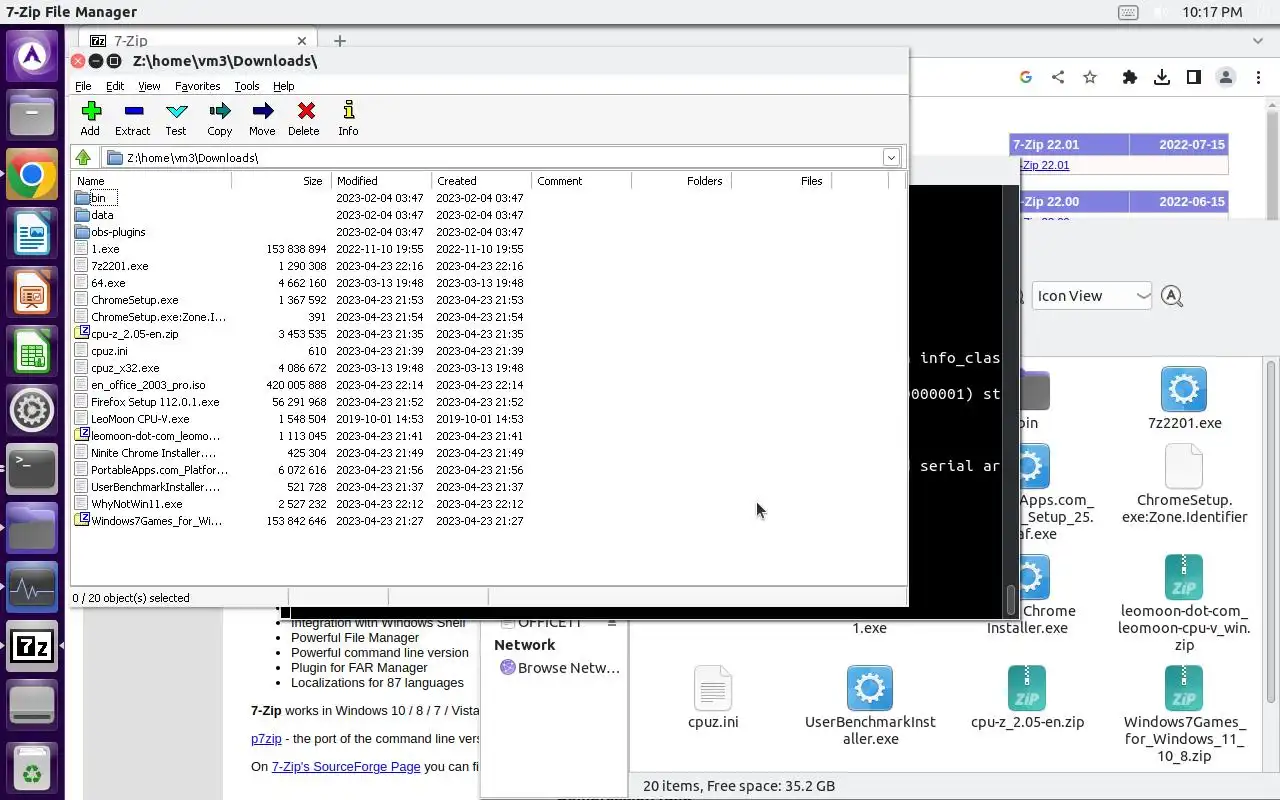Open the View menu
The image size is (1280, 800).
click(149, 86)
